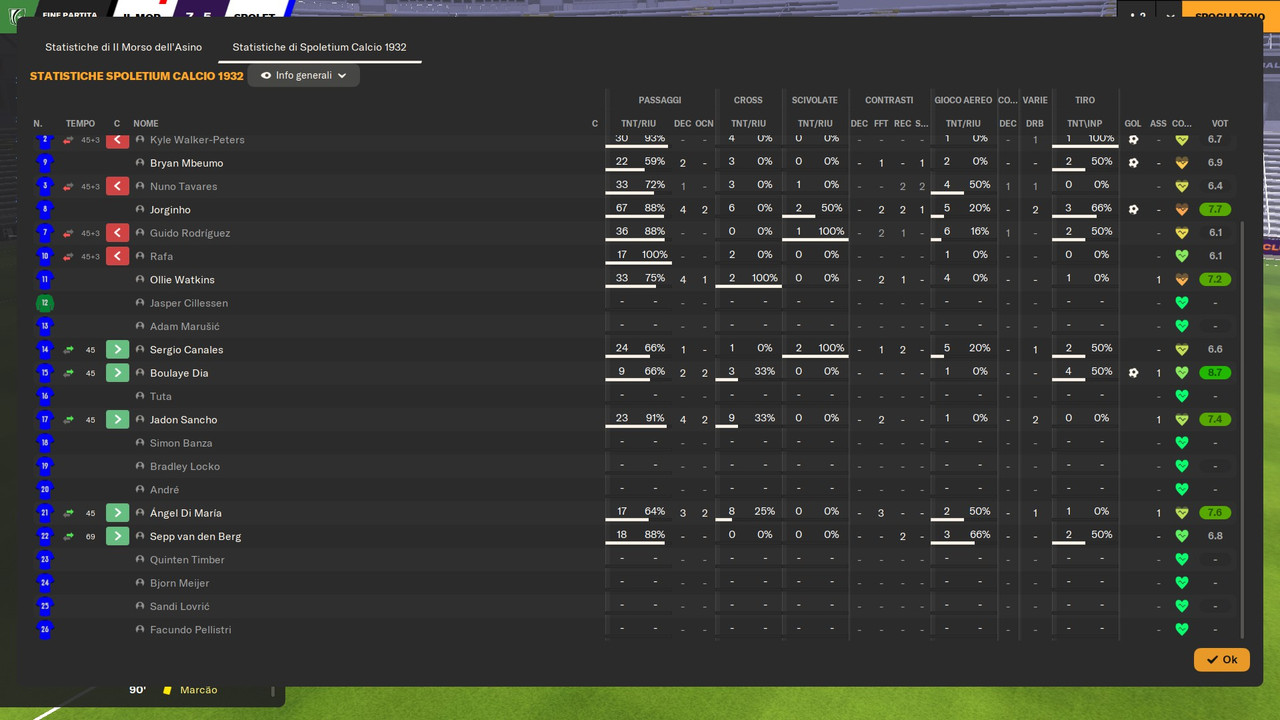Image resolution: width=1280 pixels, height=720 pixels.
Task: Click substituted-on arrow icon for Ángel Di María
Action: coord(117,513)
